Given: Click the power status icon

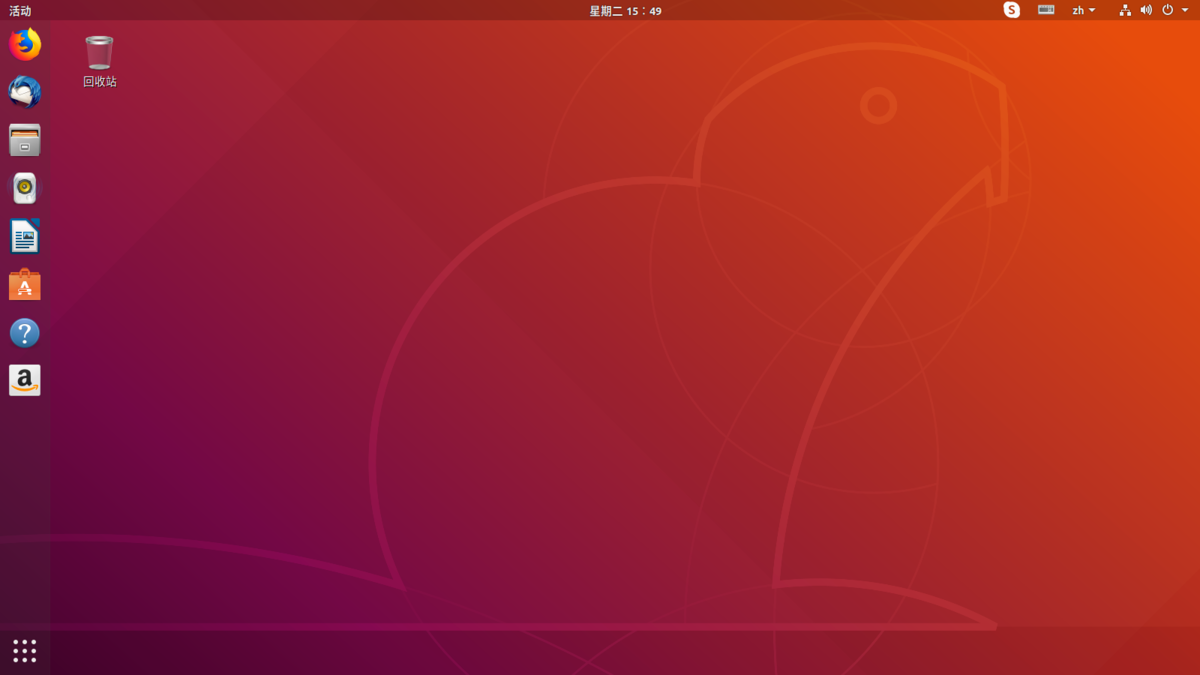Looking at the screenshot, I should pyautogui.click(x=1166, y=10).
